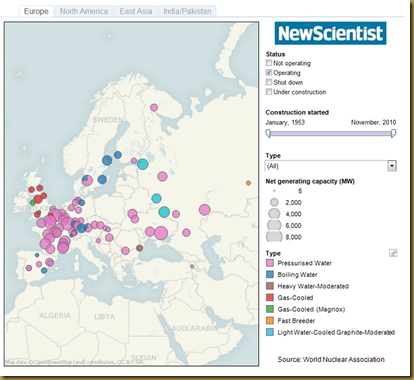Click the 4,000 MW capacity legend circle

point(274,214)
